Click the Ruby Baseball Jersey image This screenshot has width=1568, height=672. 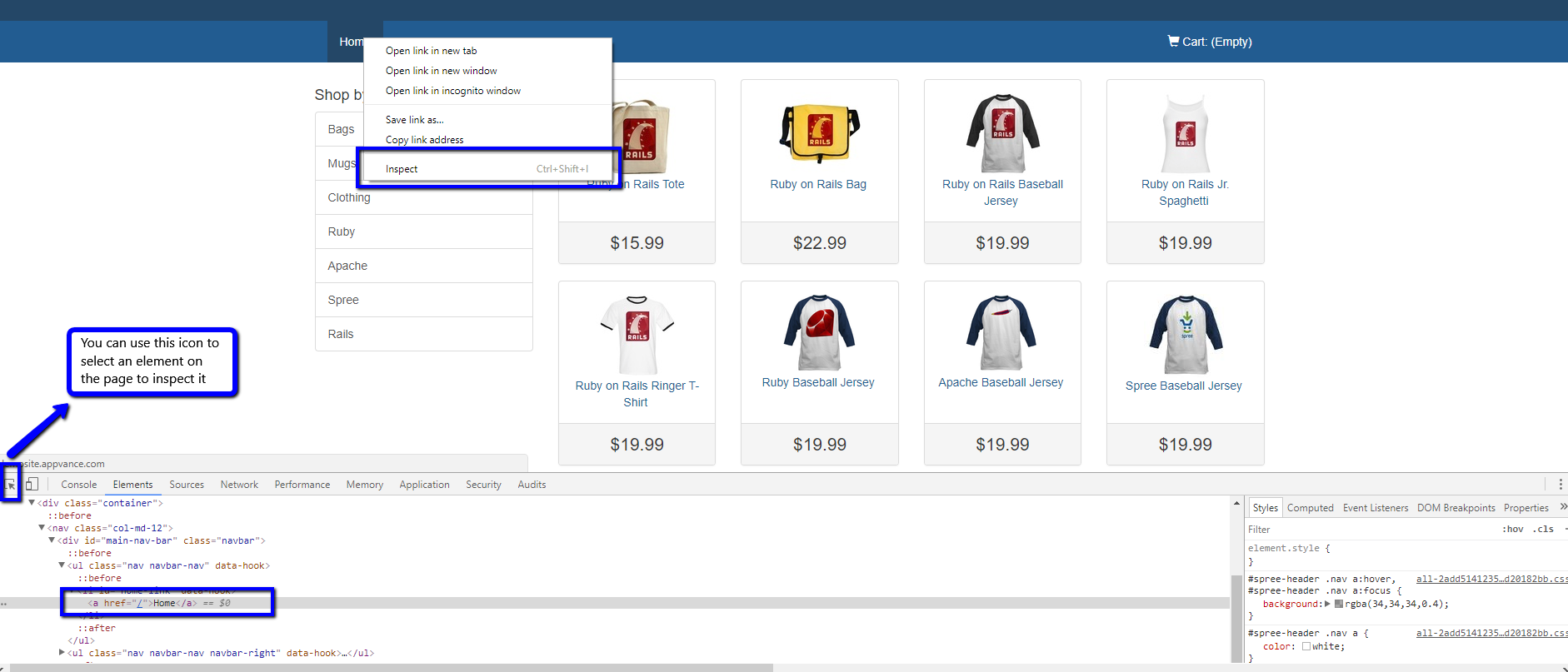pyautogui.click(x=819, y=333)
